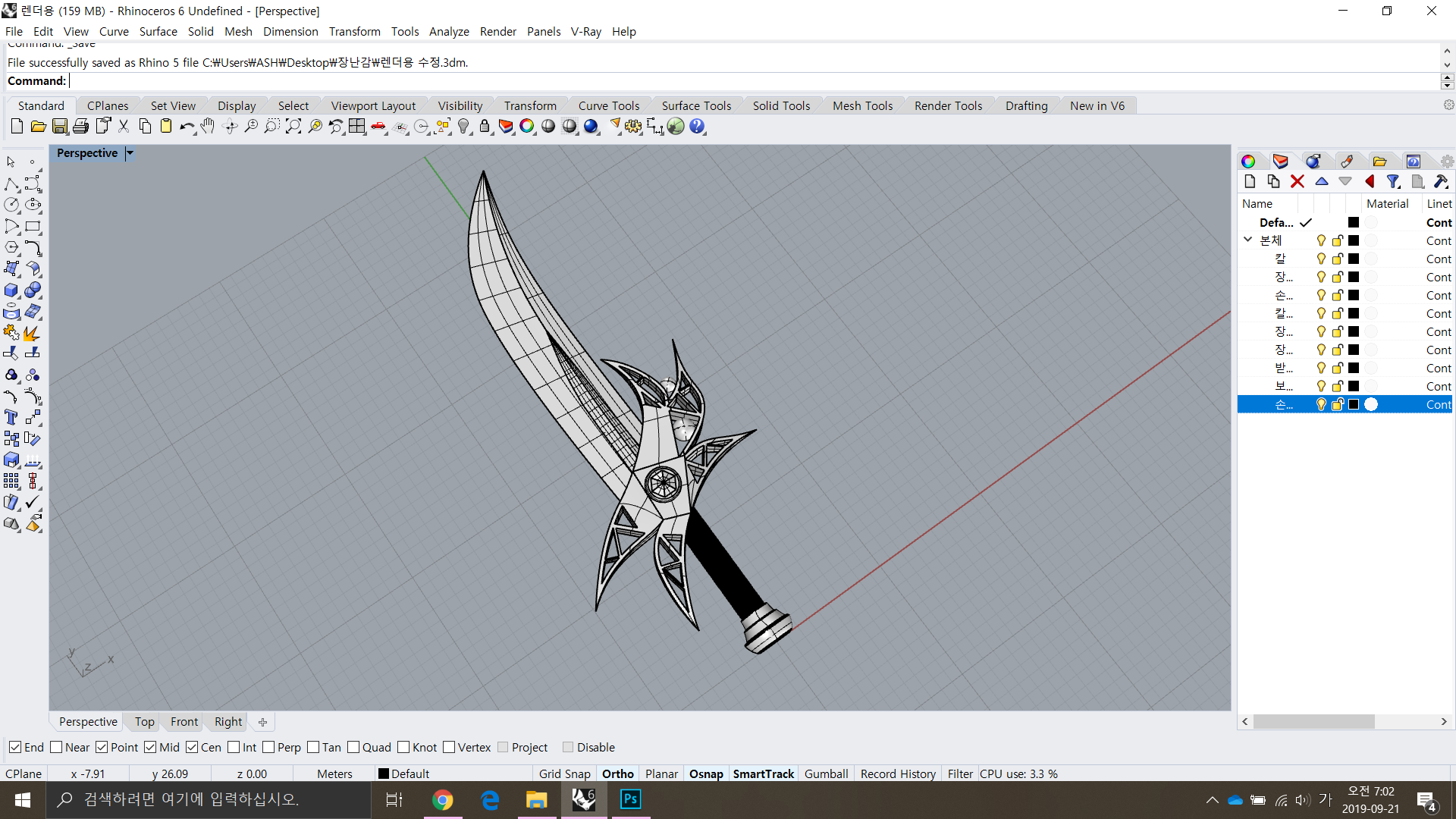Collapse the 본체 layer tree

[x=1247, y=240]
